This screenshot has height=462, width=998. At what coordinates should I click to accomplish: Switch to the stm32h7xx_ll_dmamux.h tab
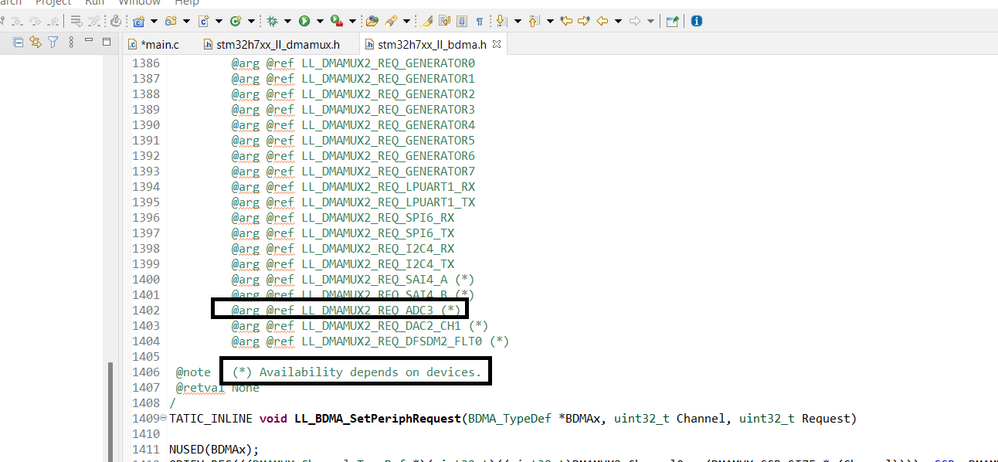272,45
